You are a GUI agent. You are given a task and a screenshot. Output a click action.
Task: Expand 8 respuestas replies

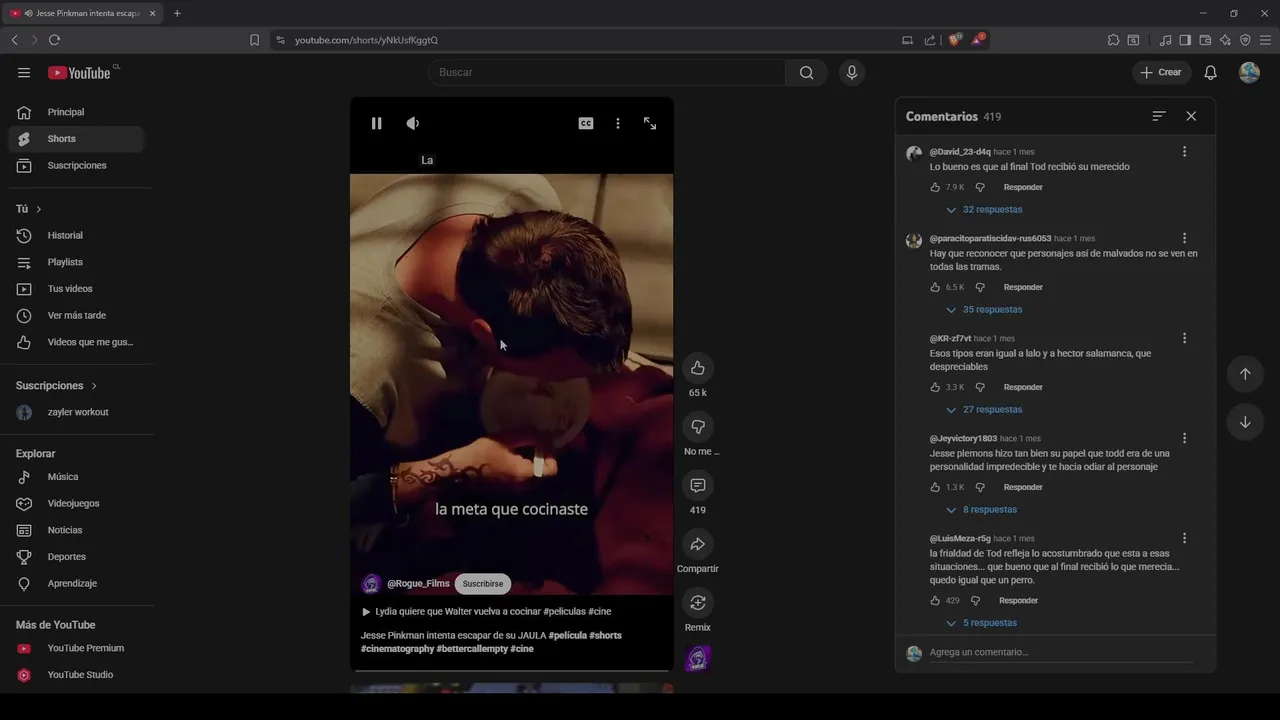pos(981,510)
